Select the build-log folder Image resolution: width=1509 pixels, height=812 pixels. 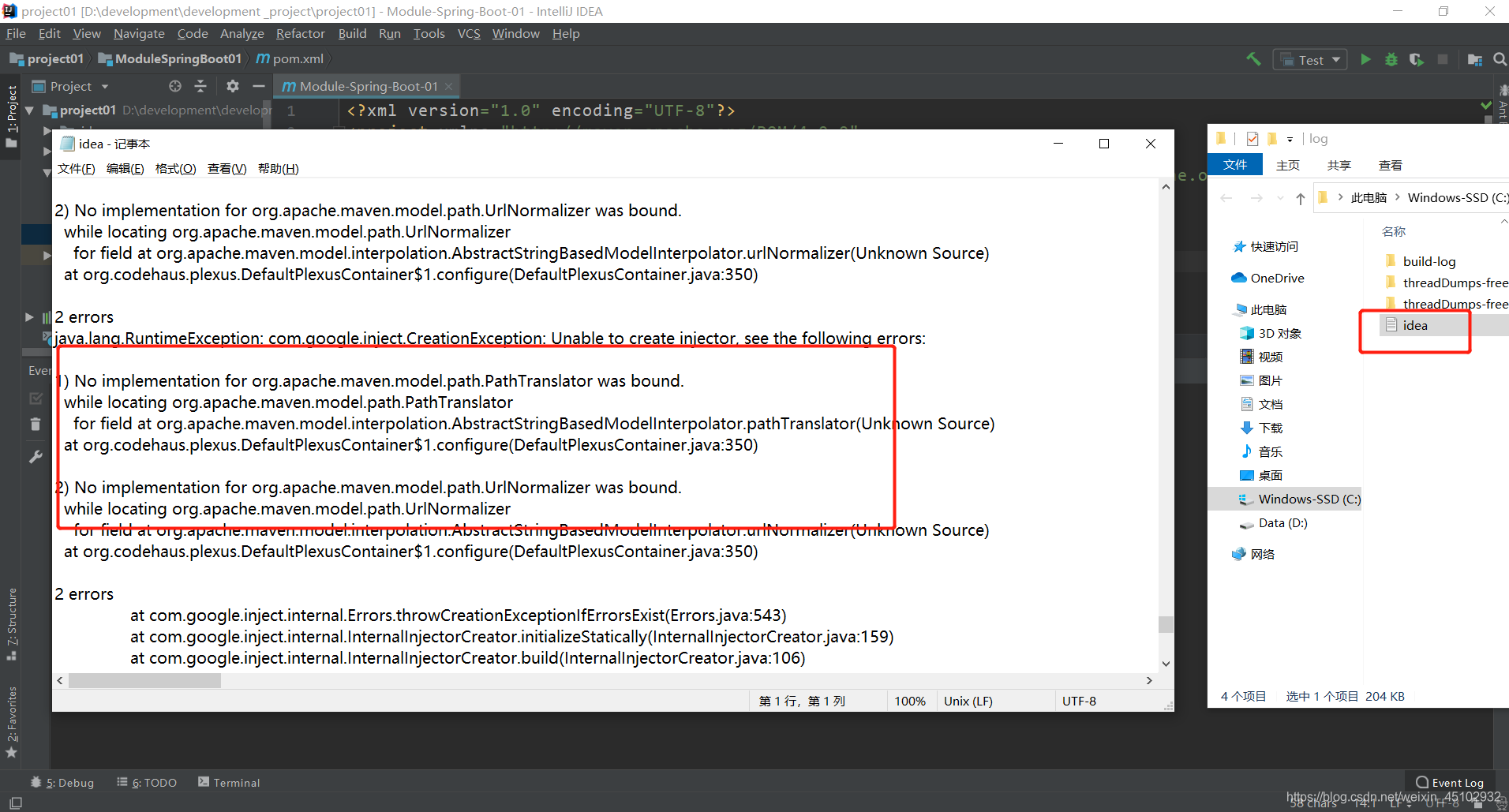tap(1421, 261)
